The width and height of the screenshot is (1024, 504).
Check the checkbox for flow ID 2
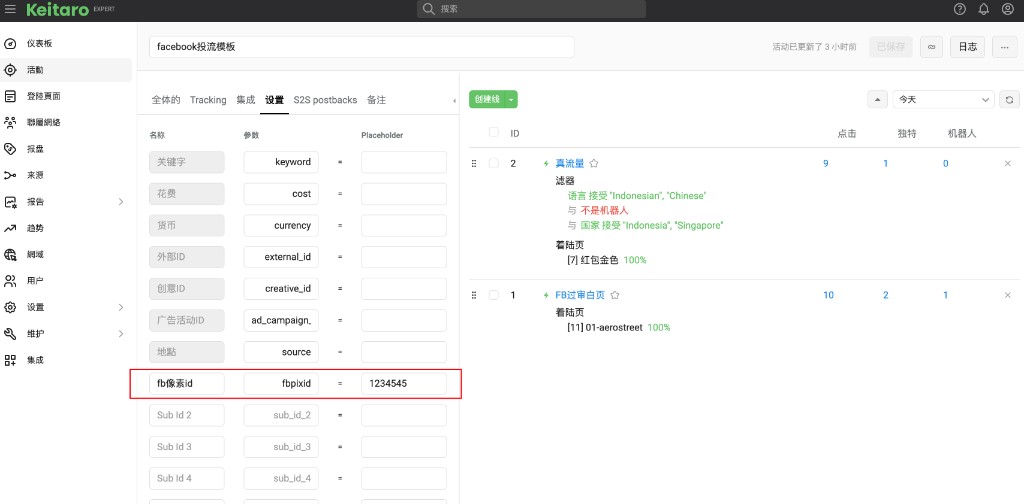click(x=494, y=163)
